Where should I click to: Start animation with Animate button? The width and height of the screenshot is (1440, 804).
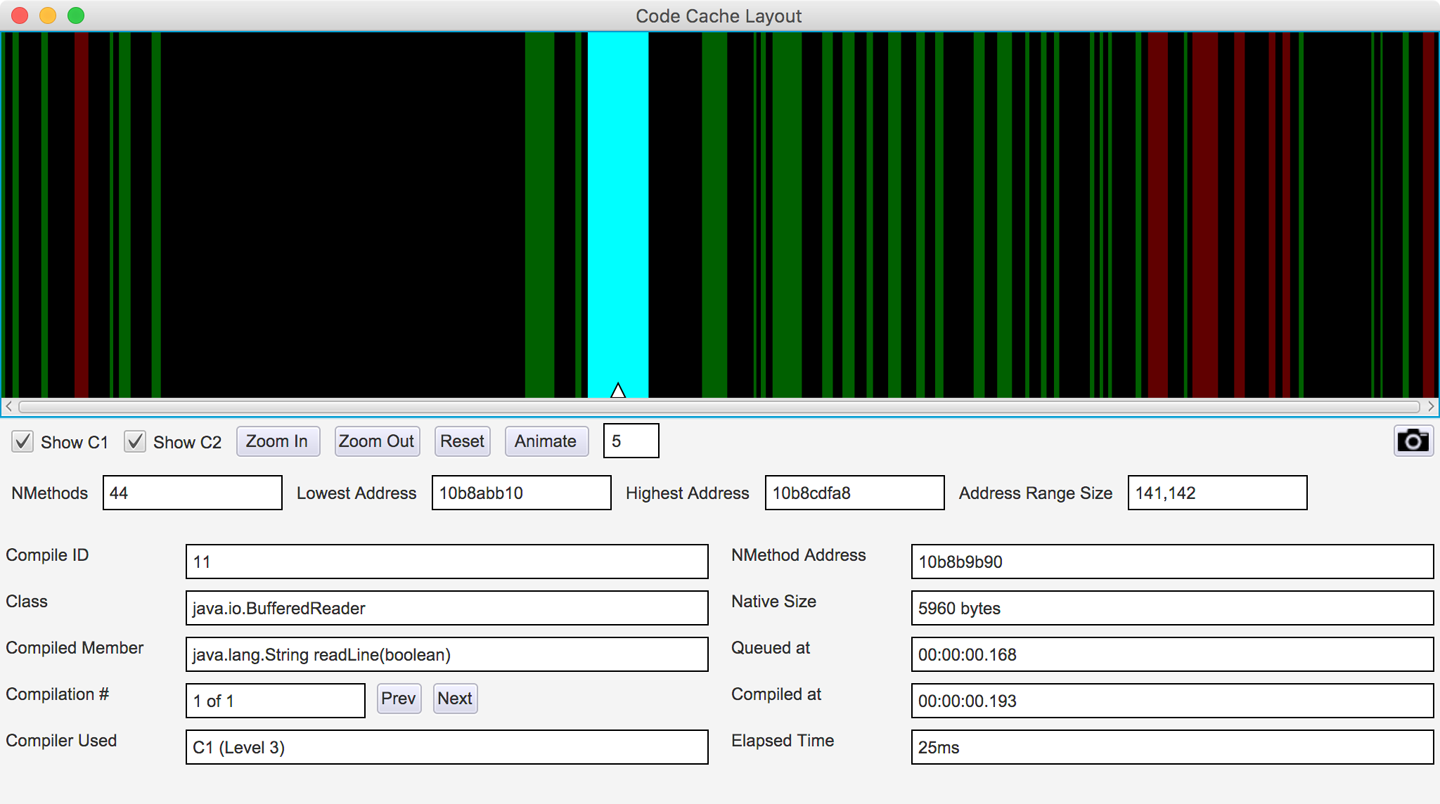pos(545,441)
